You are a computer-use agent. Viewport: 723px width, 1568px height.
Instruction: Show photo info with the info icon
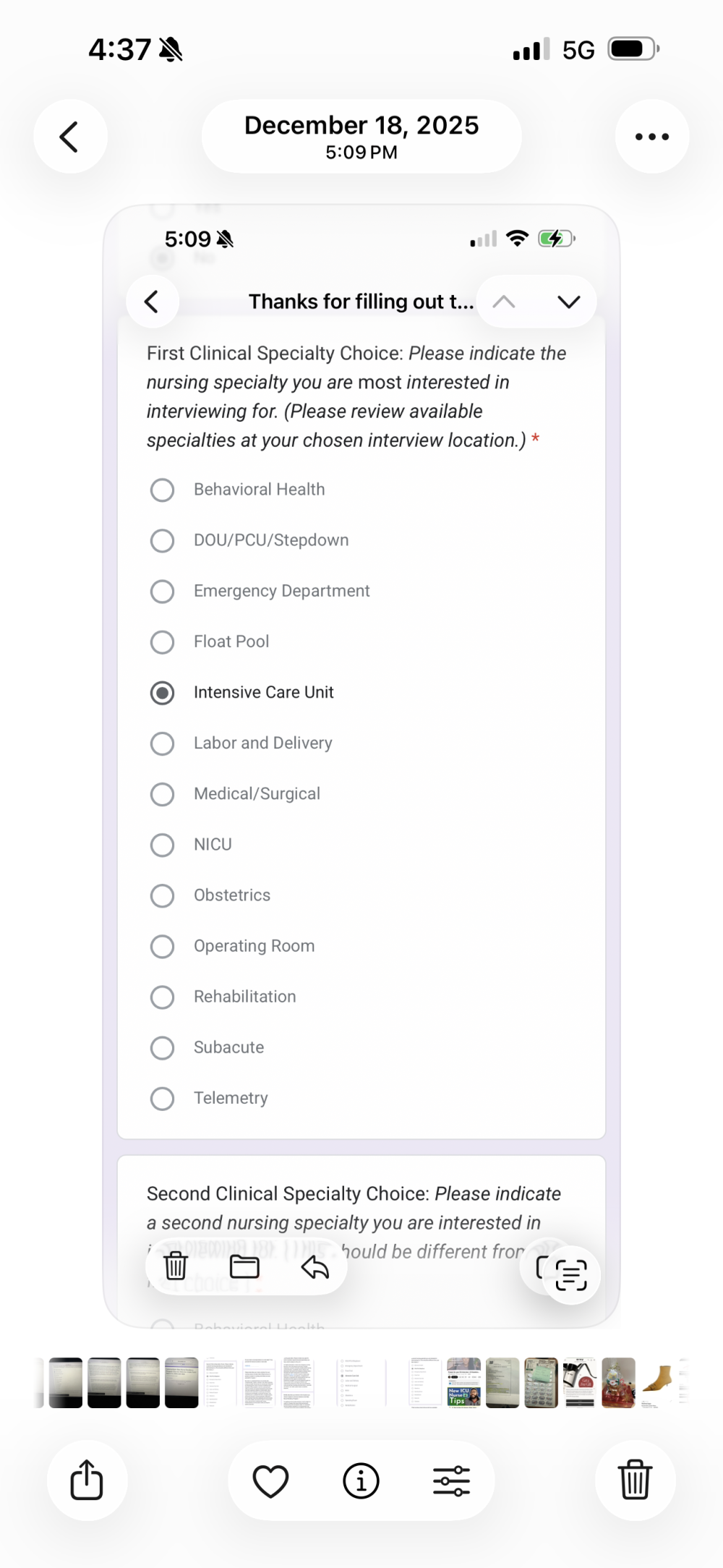(361, 1480)
